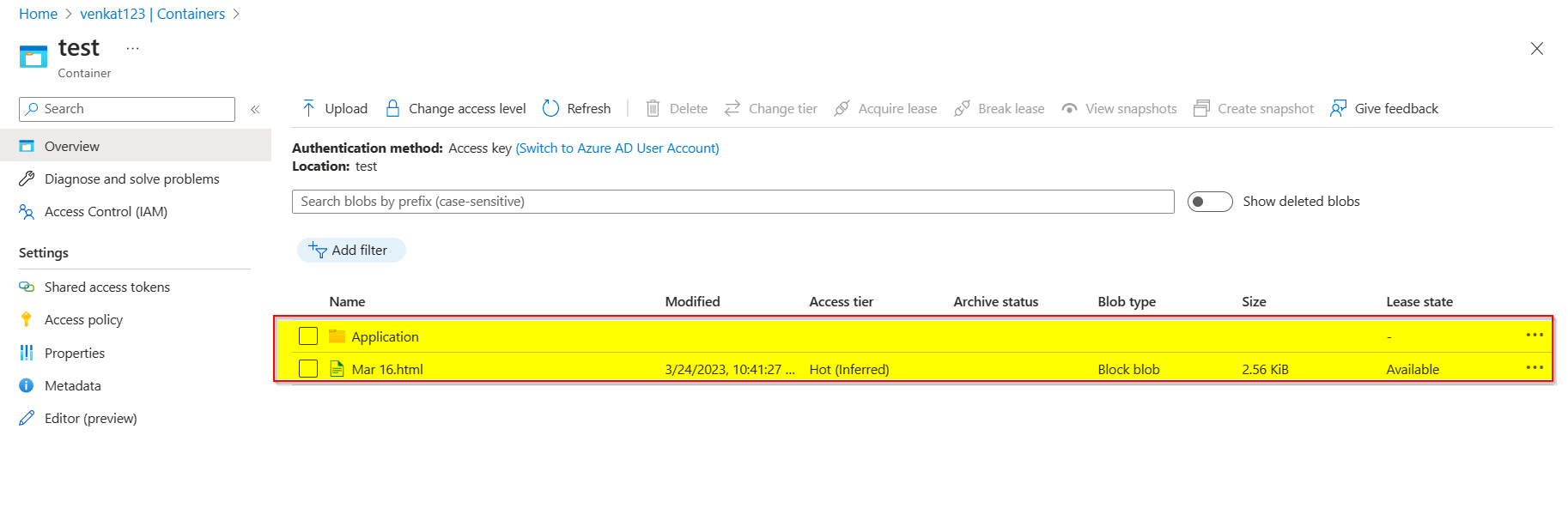The height and width of the screenshot is (508, 1568).
Task: Click the Available lease state cell
Action: (1413, 369)
